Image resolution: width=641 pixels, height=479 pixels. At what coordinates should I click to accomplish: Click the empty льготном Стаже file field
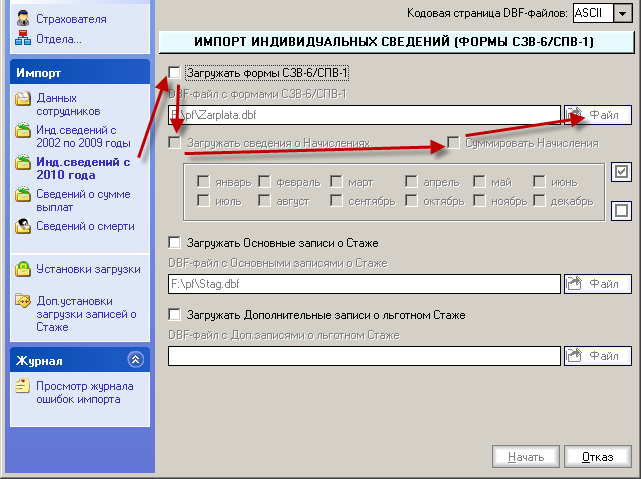[x=364, y=356]
